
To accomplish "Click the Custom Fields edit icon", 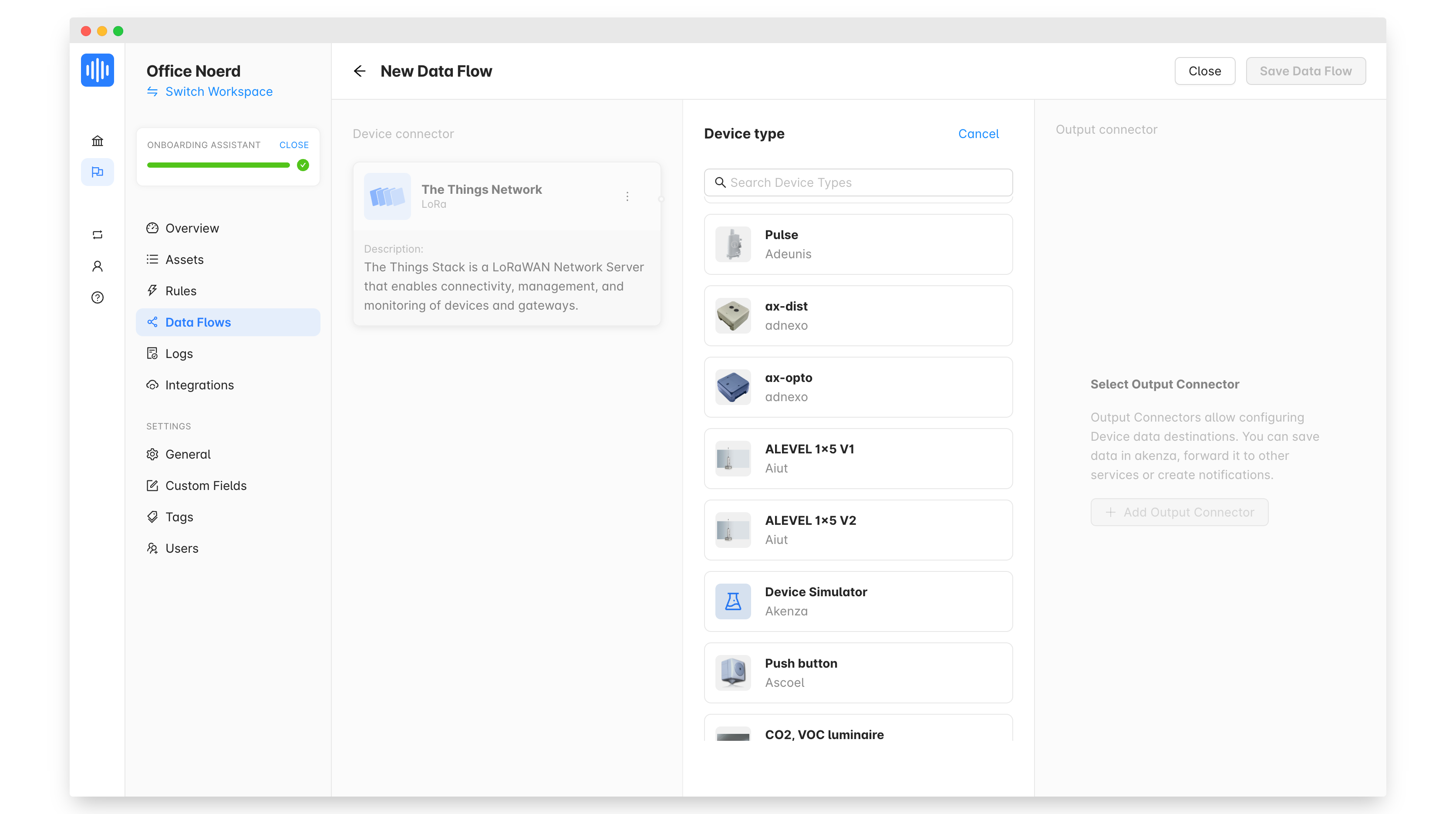I will pyautogui.click(x=152, y=486).
